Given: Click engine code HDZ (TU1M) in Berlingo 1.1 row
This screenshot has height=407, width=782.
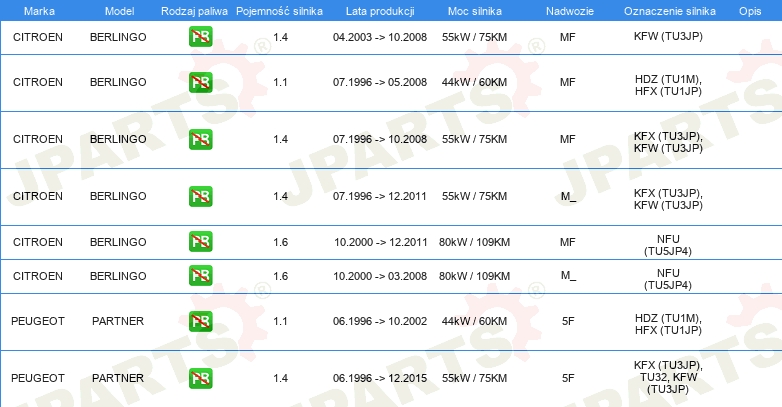Looking at the screenshot, I should pyautogui.click(x=668, y=79).
